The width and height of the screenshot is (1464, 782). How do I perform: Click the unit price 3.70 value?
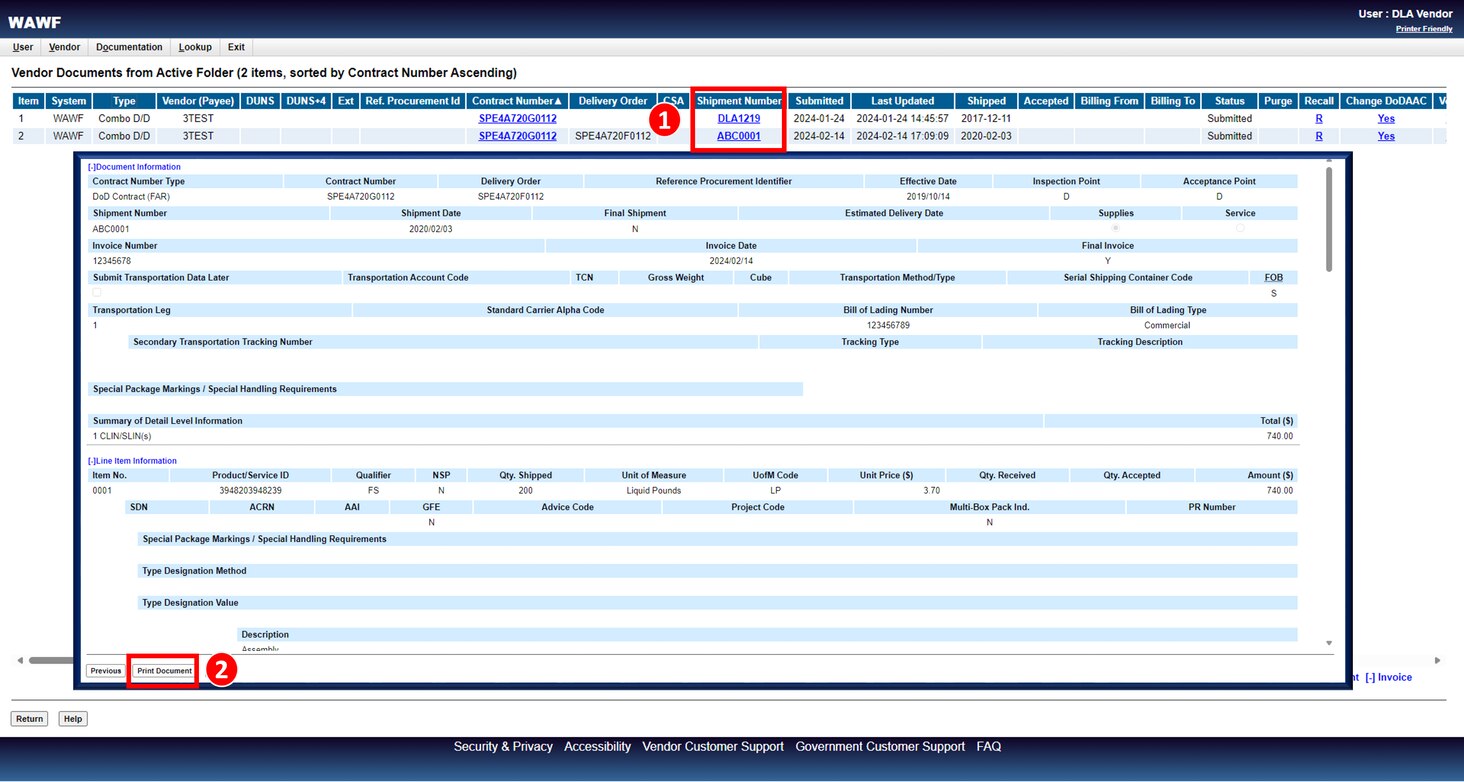[x=931, y=491]
